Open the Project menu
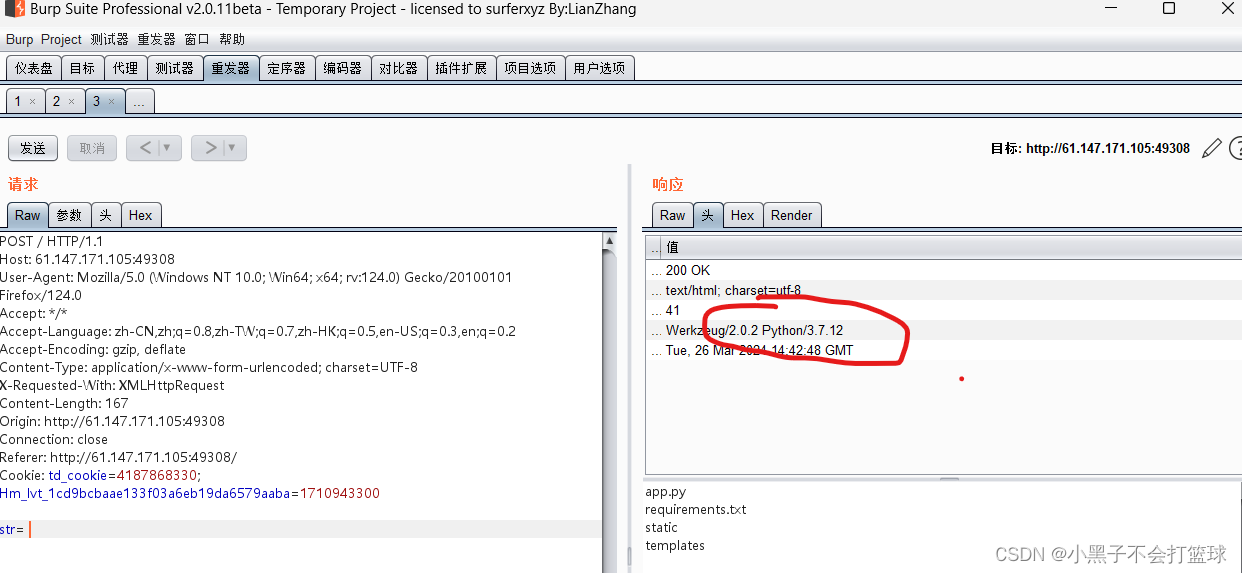This screenshot has height=573, width=1242. coord(61,39)
